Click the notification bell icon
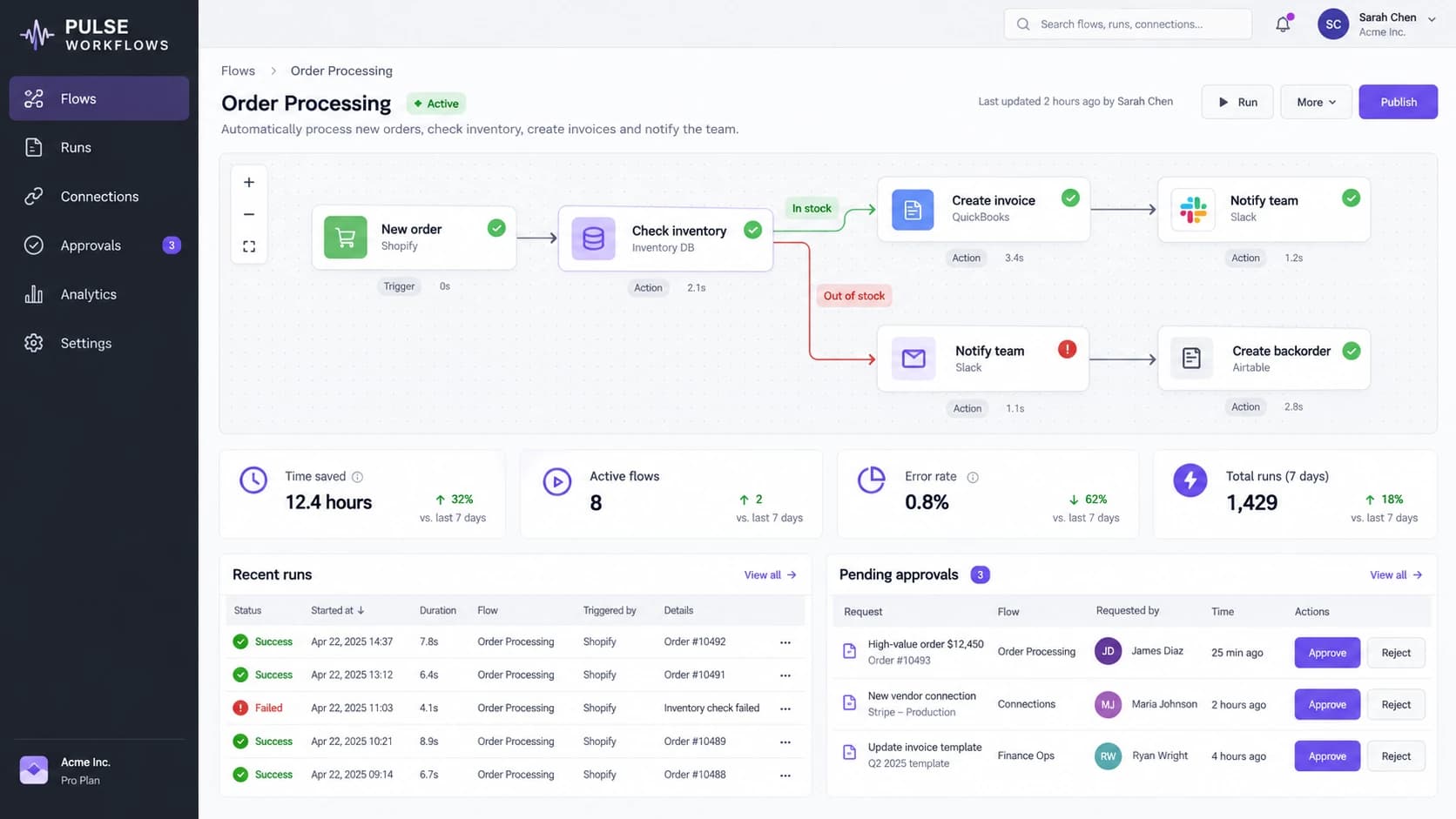This screenshot has width=1456, height=819. [1283, 24]
